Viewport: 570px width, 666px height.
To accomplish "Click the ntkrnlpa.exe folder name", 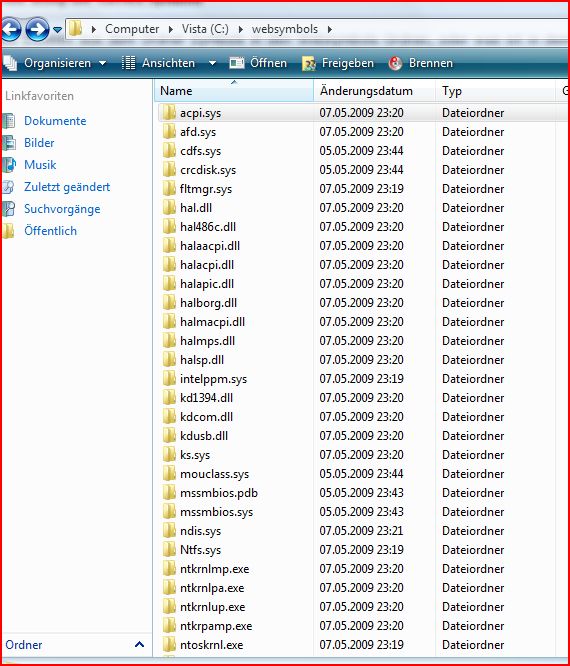I will click(x=212, y=588).
